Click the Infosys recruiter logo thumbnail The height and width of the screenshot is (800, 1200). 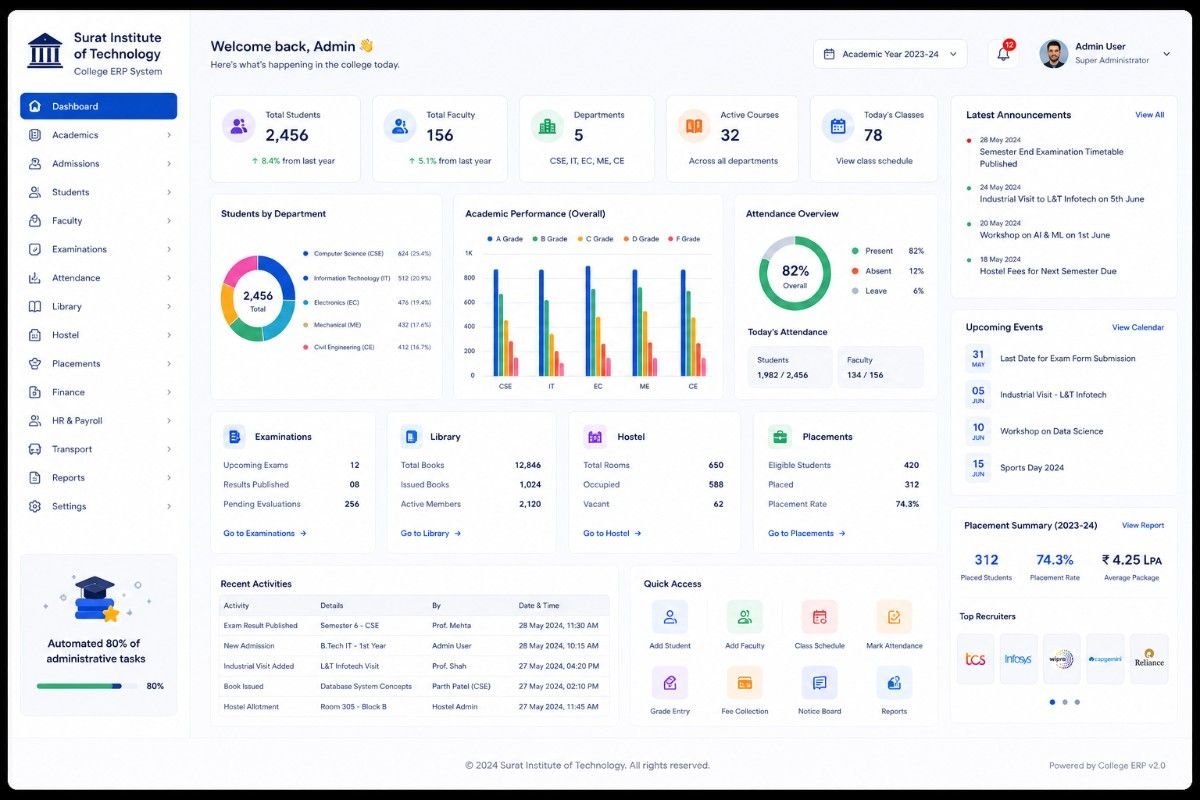point(1018,659)
